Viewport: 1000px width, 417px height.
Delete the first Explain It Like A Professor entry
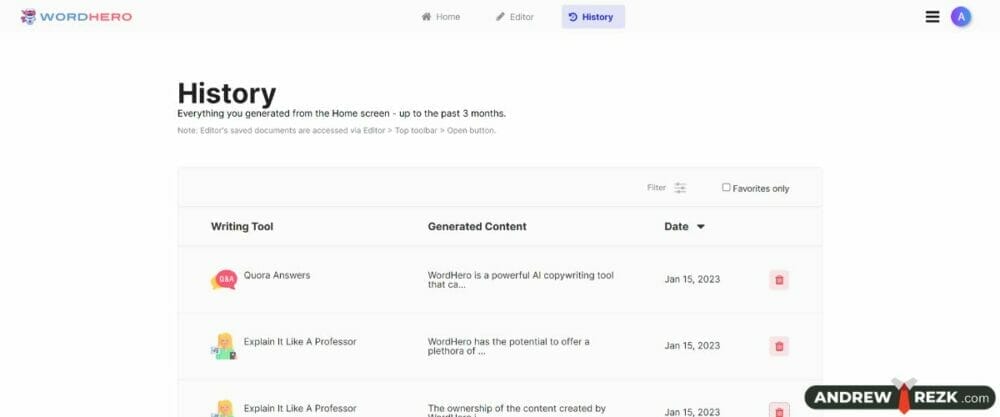pos(779,346)
